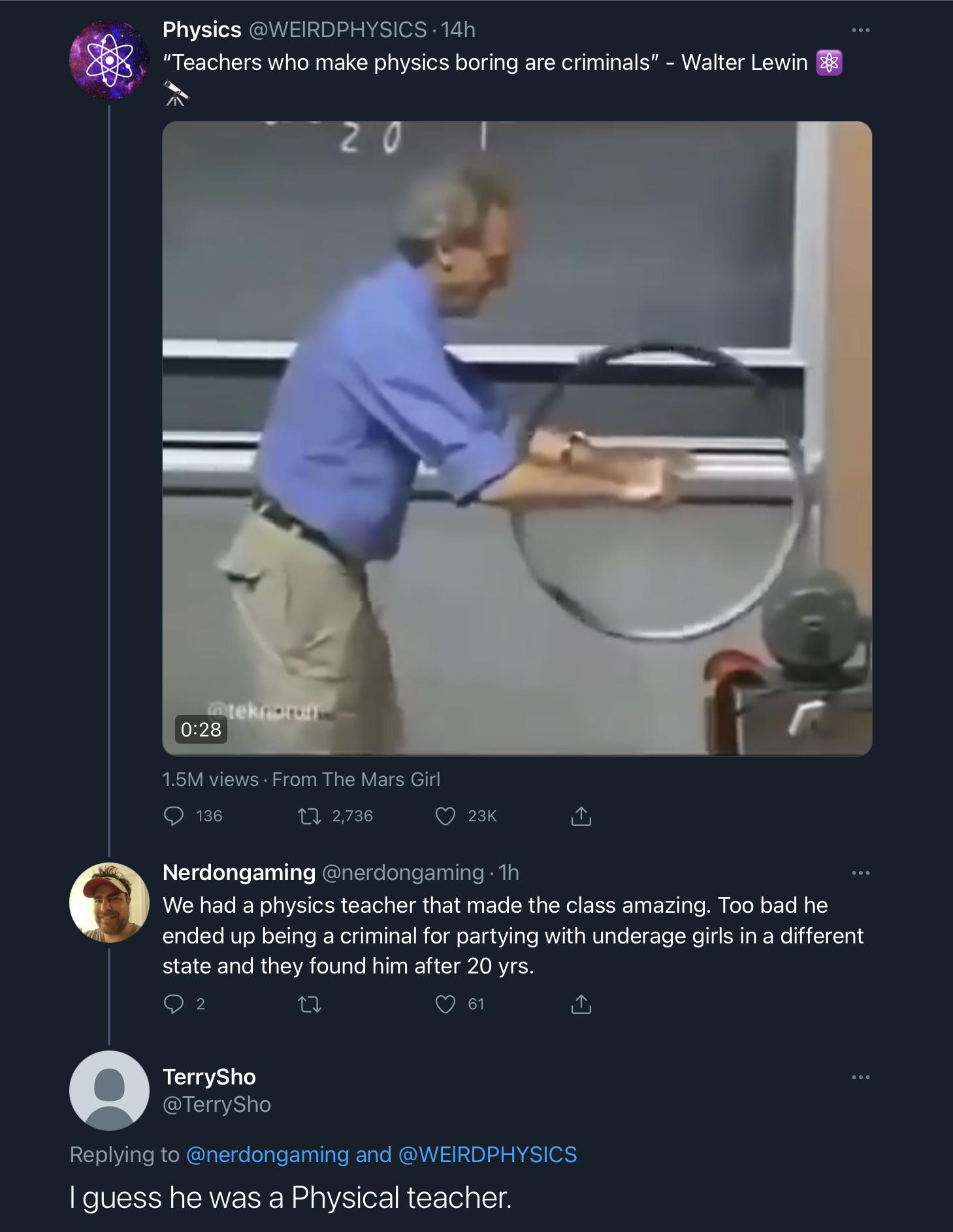Retweet Nerdongaming's physics teacher tweet

pos(310,1003)
